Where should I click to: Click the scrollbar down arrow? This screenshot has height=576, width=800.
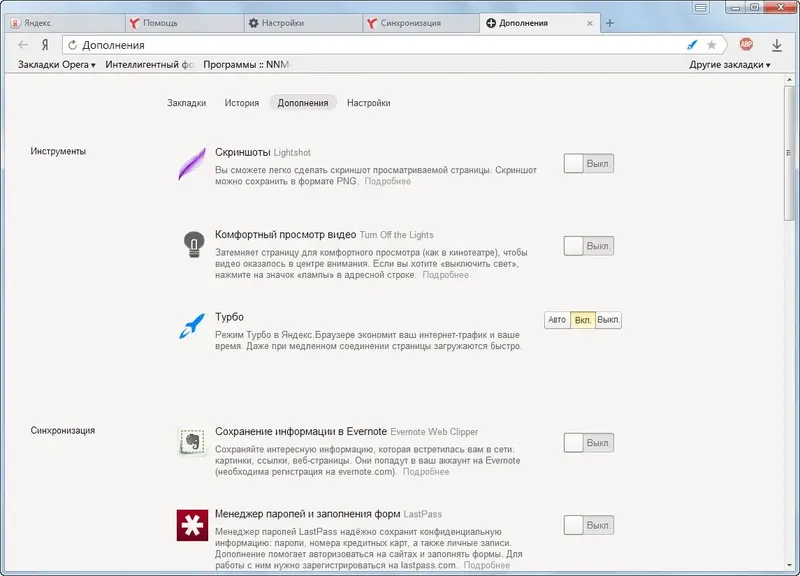point(789,565)
